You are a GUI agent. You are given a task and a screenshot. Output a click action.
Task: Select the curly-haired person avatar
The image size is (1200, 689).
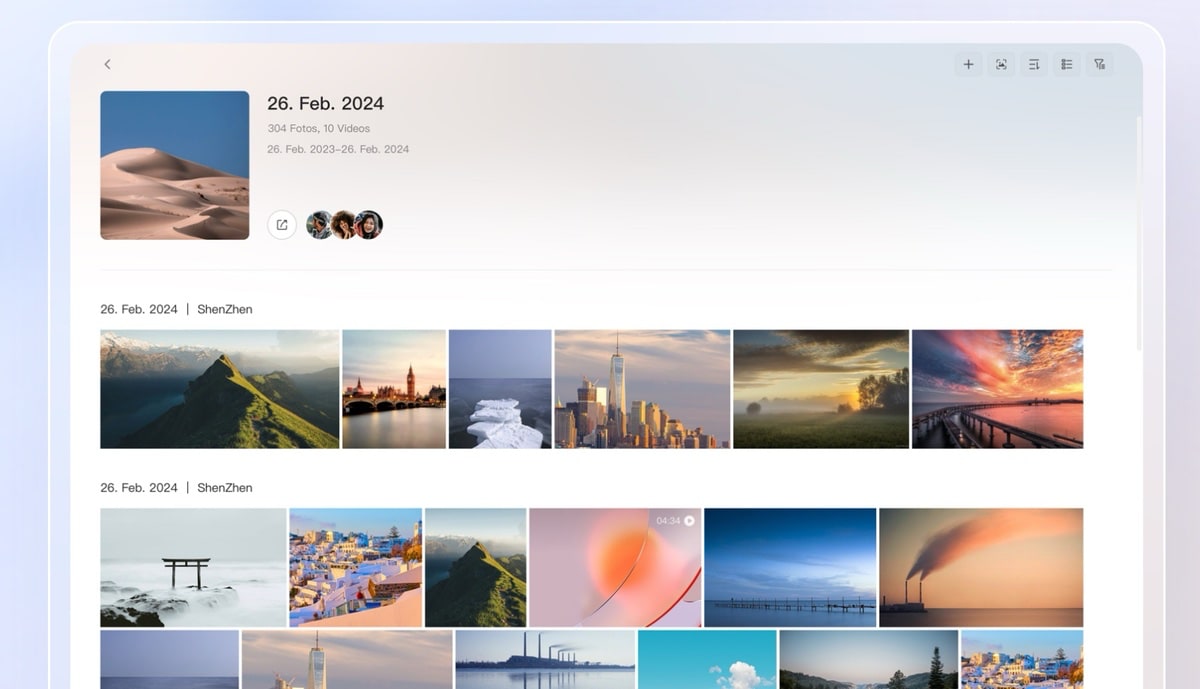tap(344, 225)
